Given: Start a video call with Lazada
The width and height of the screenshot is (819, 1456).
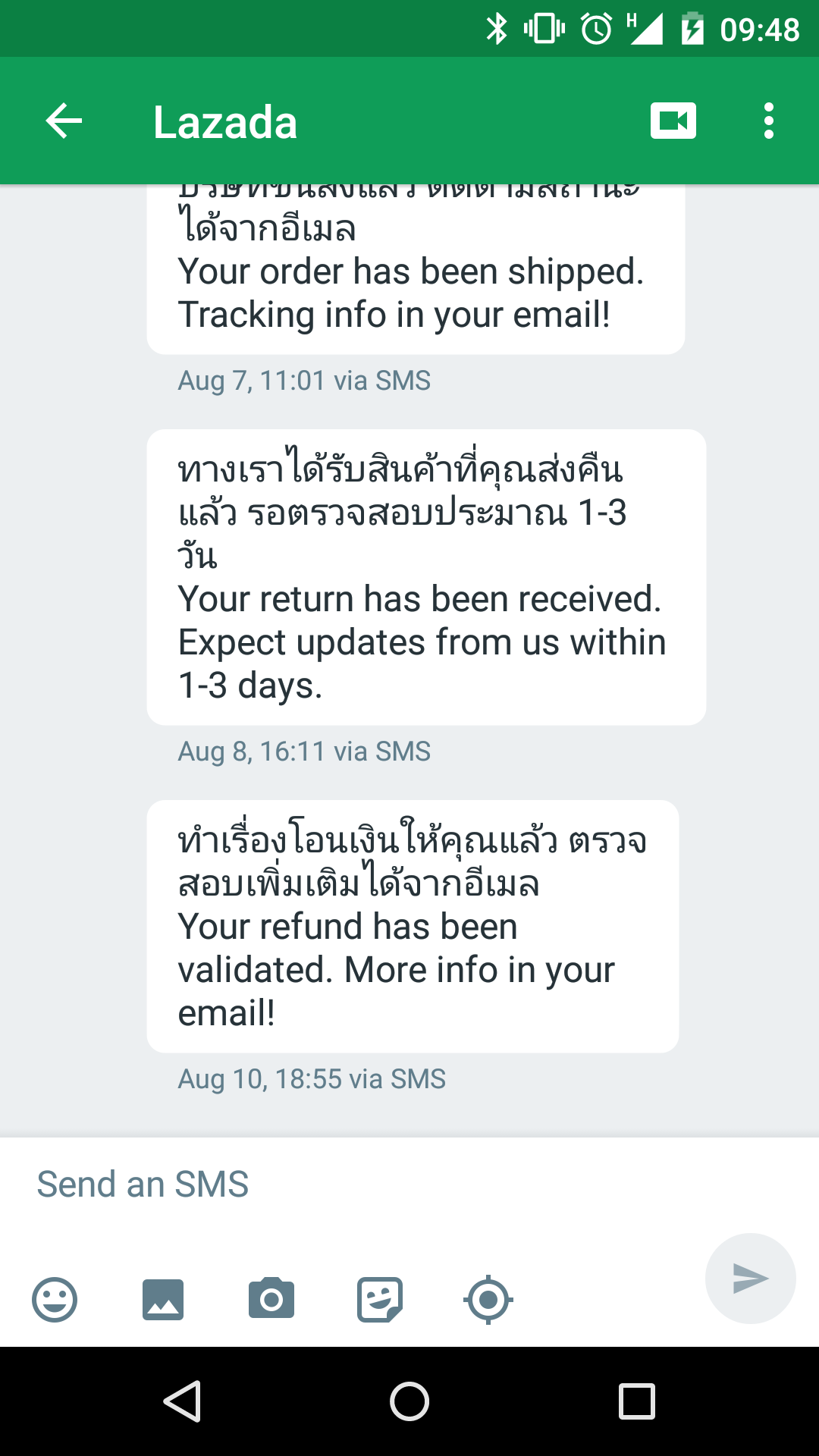Looking at the screenshot, I should click(x=673, y=121).
